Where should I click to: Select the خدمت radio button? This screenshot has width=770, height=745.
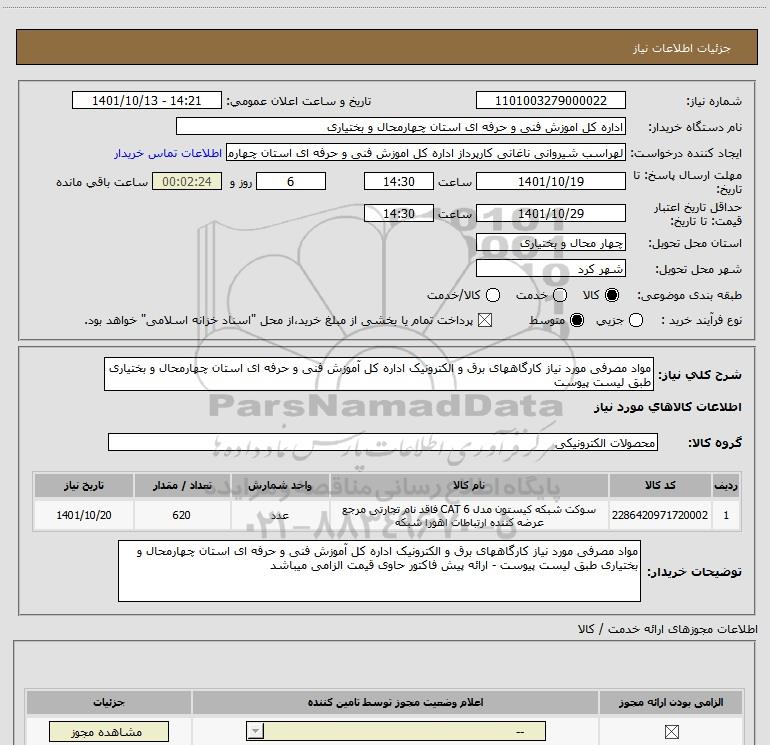coord(560,295)
